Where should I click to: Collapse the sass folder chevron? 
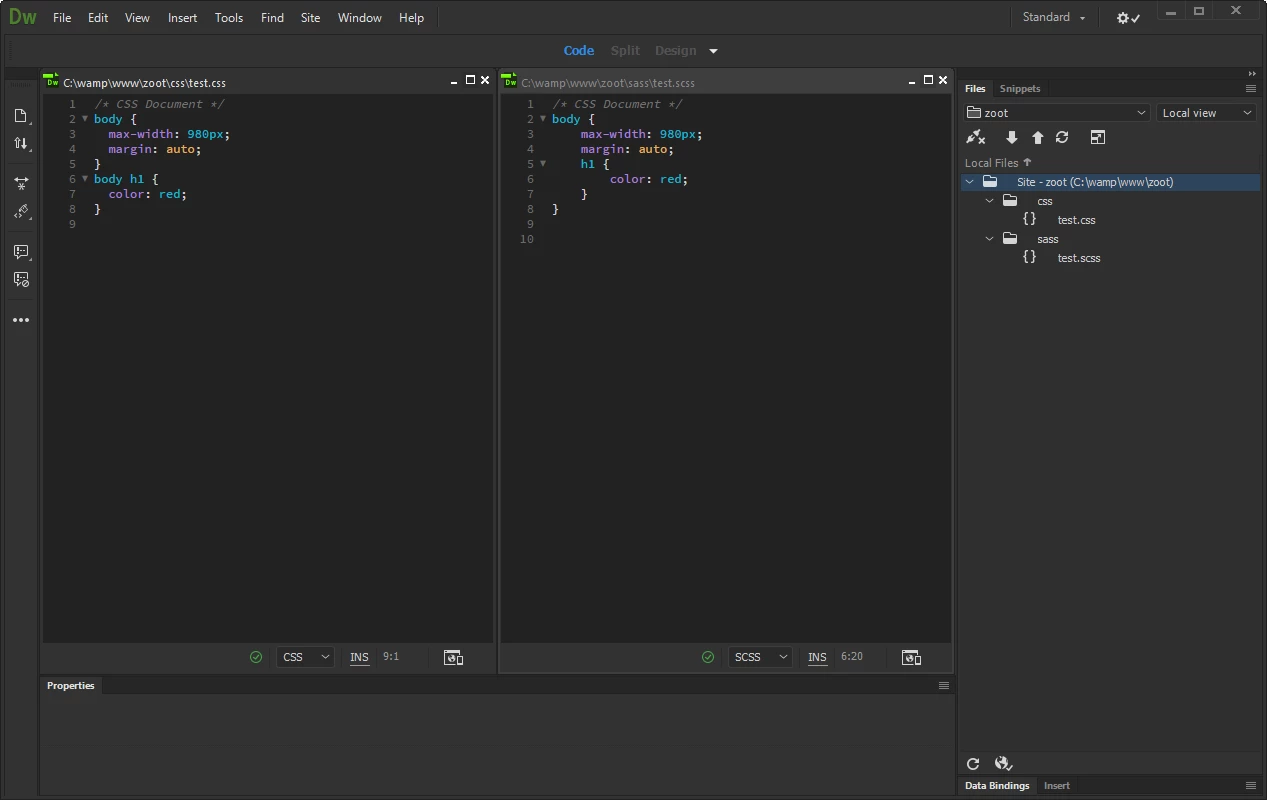point(990,239)
